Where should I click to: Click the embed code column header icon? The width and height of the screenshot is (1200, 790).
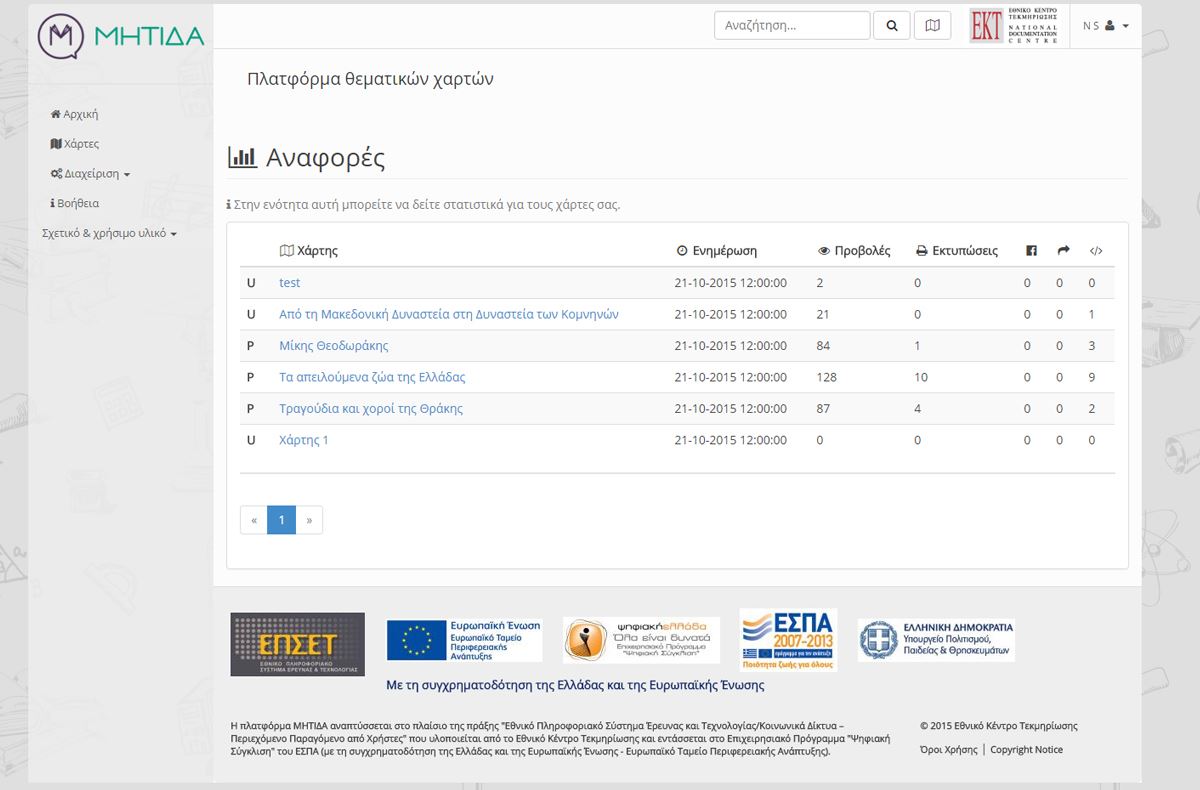1096,251
